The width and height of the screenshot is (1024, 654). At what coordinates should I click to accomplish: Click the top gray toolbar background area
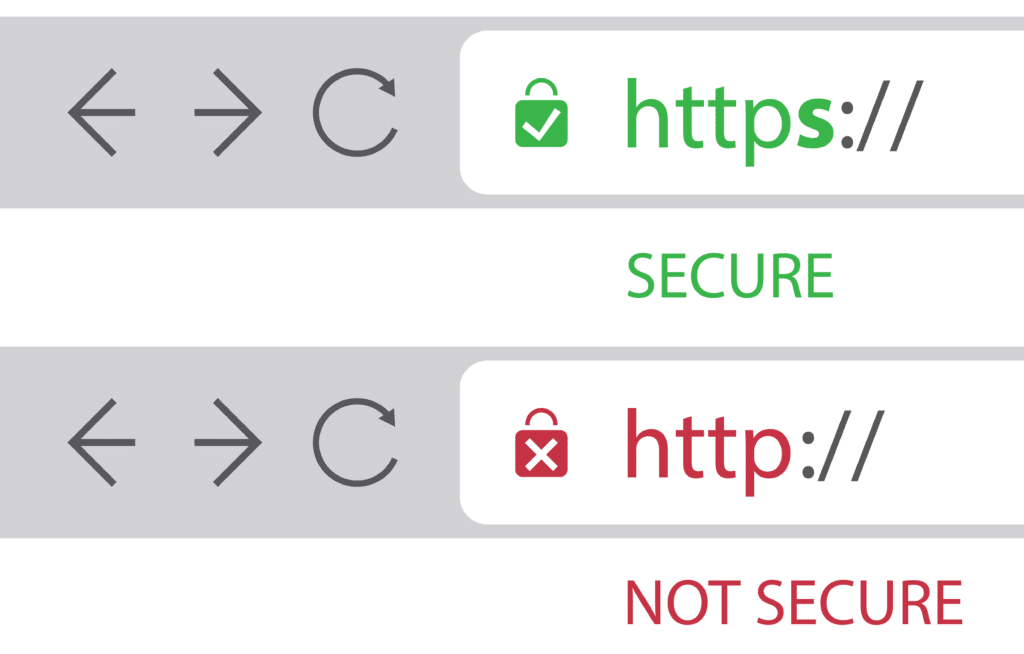(x=229, y=112)
